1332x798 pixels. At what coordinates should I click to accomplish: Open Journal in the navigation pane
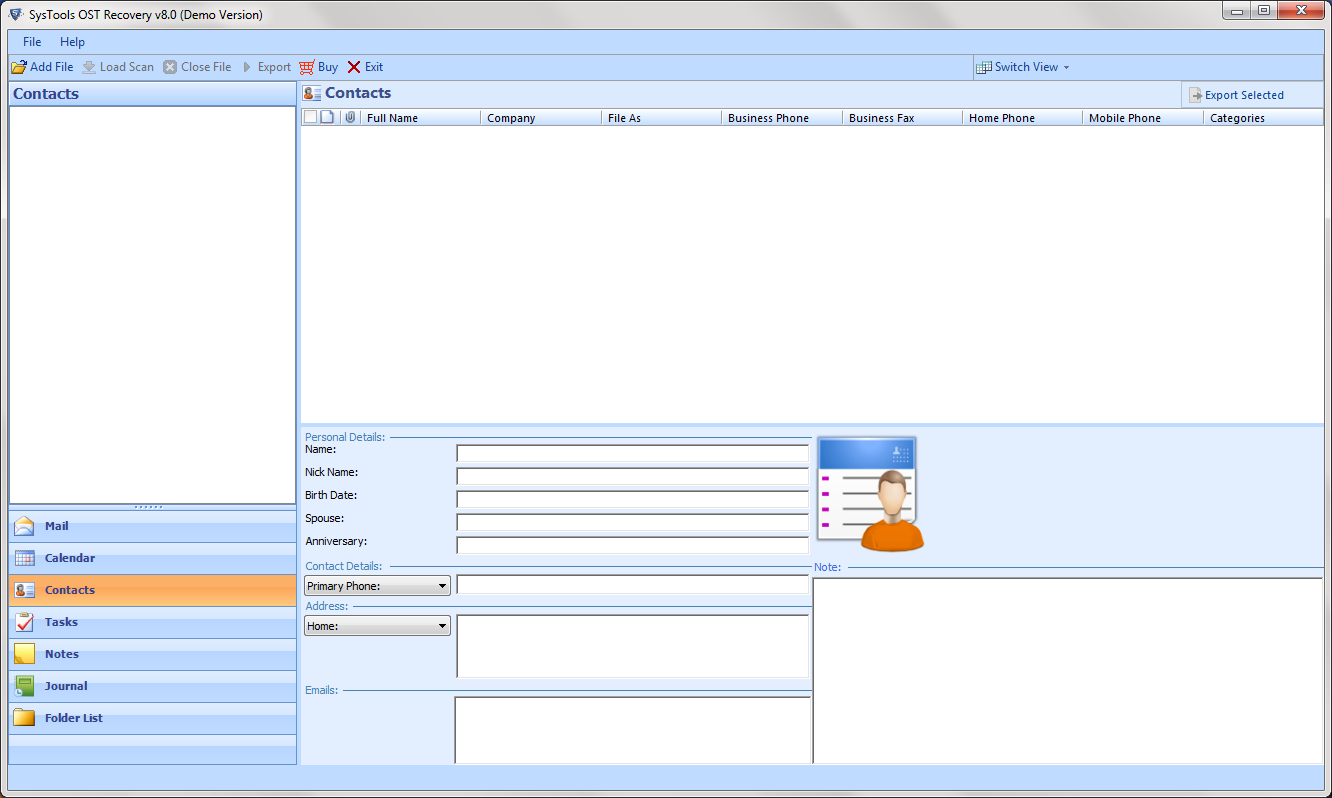pyautogui.click(x=153, y=687)
